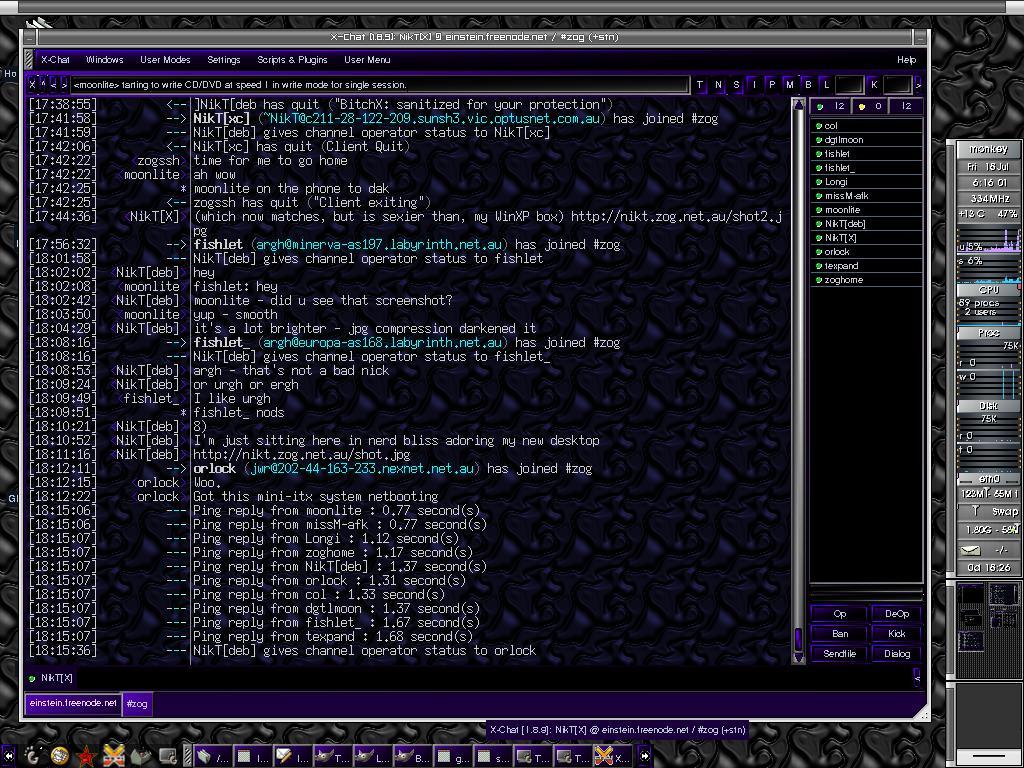The image size is (1024, 768).
Task: Click the chat window vertical scrollbar handle
Action: [798, 637]
